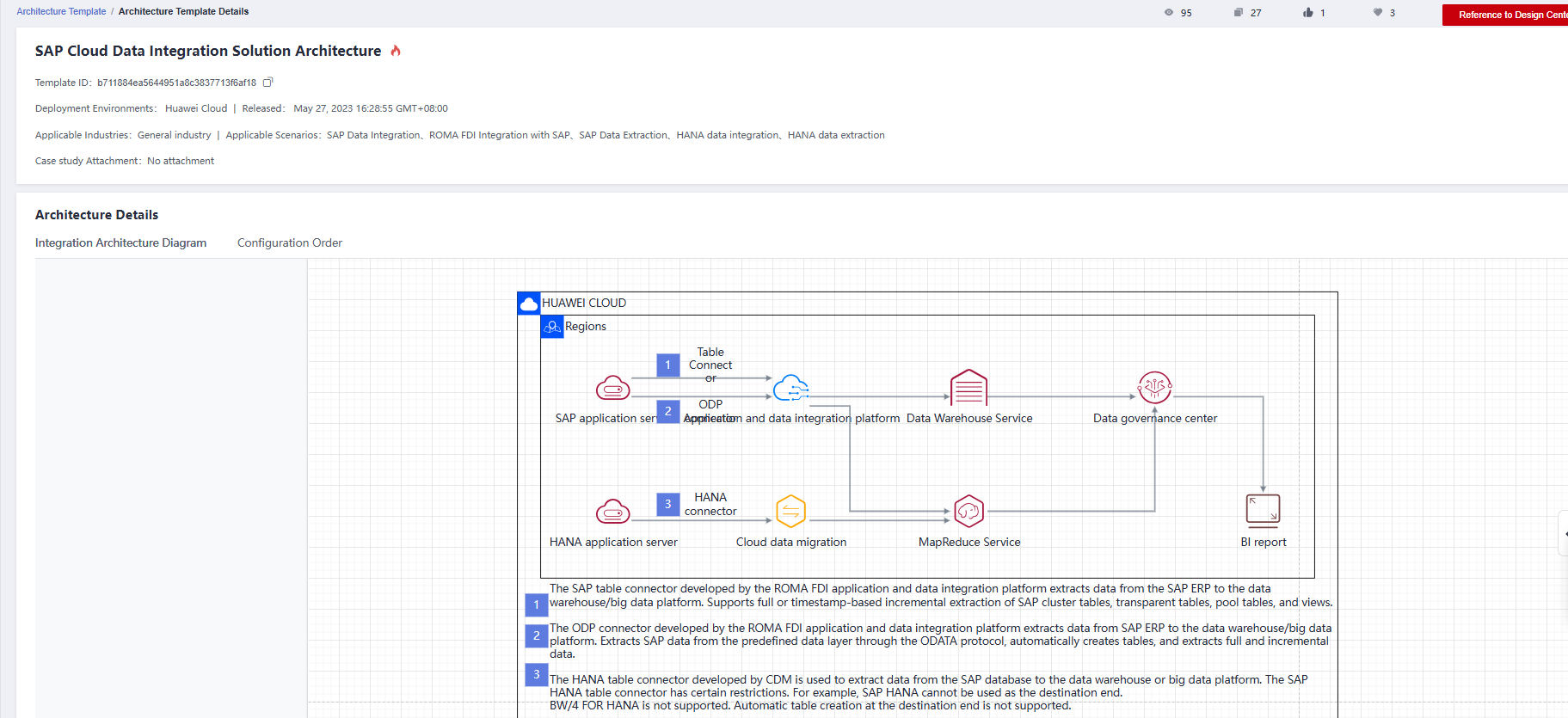
Task: Click the step 1 marker near Table Connector
Action: [668, 365]
